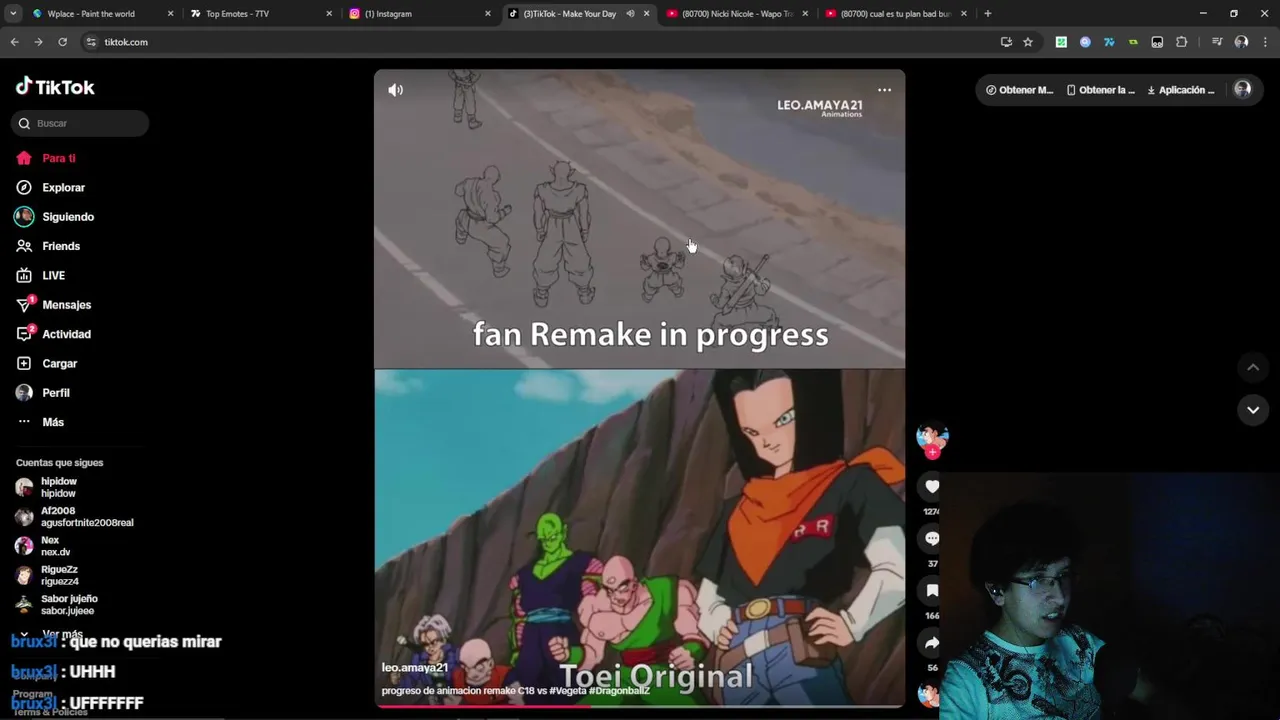Click the TikTok logo
Screen dimensions: 1280x720
[x=55, y=87]
